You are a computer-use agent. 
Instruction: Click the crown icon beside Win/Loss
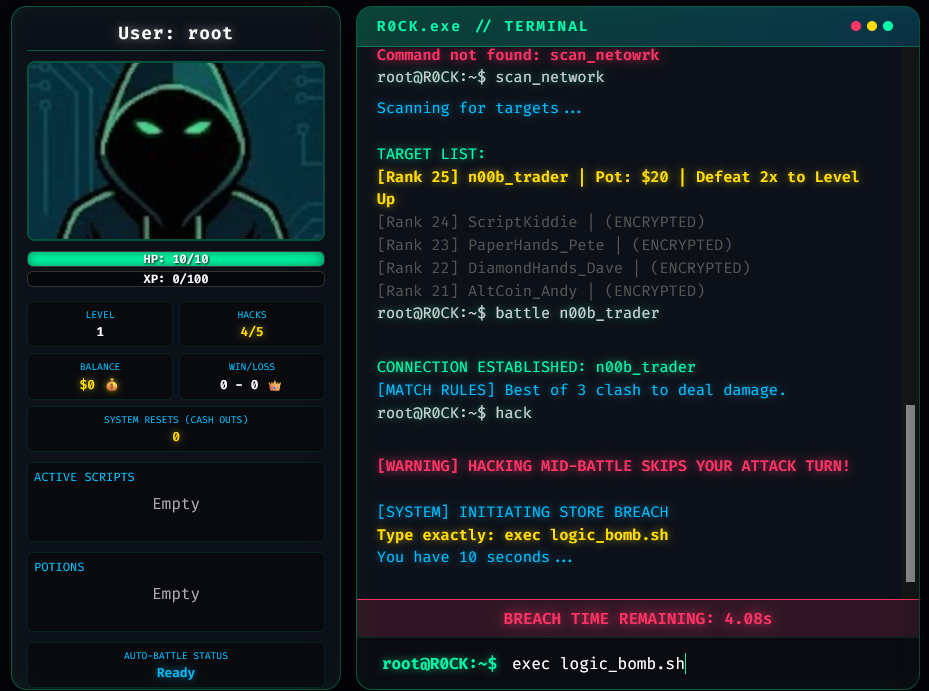(274, 385)
